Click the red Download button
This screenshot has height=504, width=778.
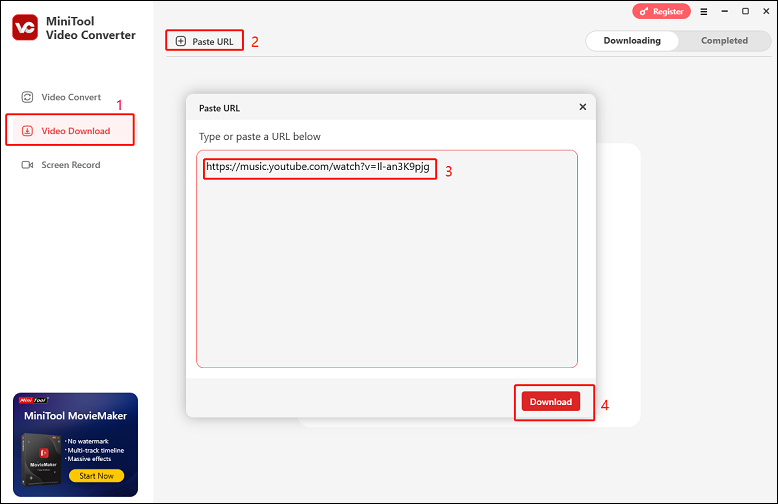tap(551, 402)
